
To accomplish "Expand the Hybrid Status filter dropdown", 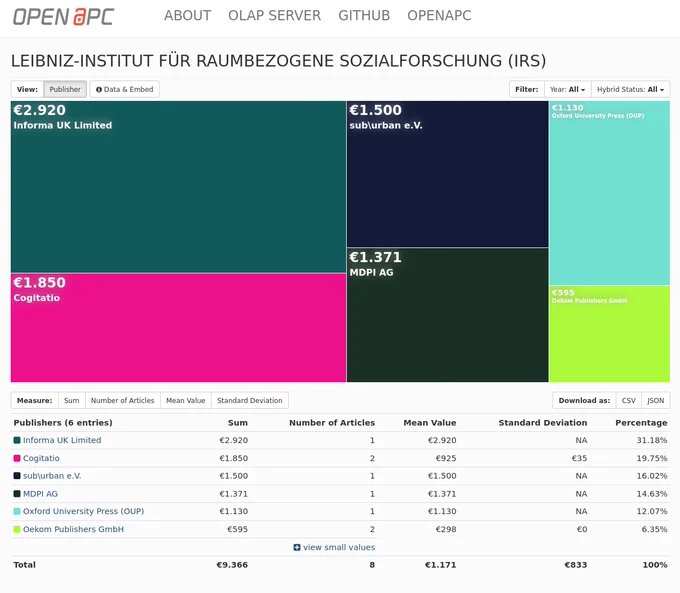I will point(630,89).
